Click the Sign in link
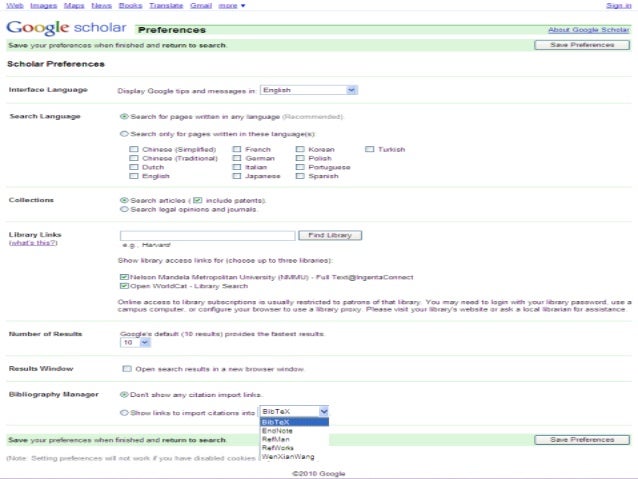Image resolution: width=638 pixels, height=479 pixels. [x=618, y=6]
